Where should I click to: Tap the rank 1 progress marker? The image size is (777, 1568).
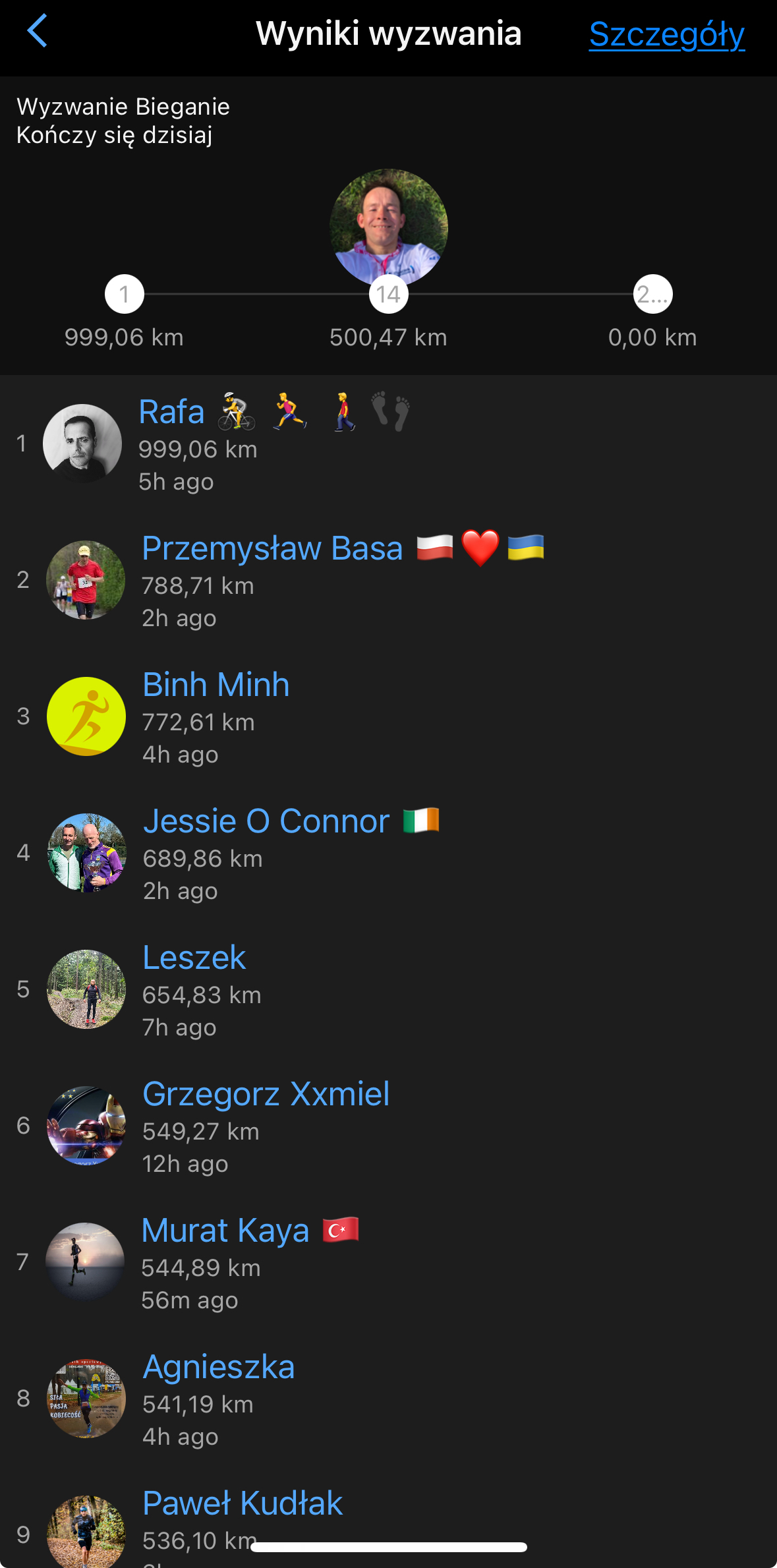125,295
